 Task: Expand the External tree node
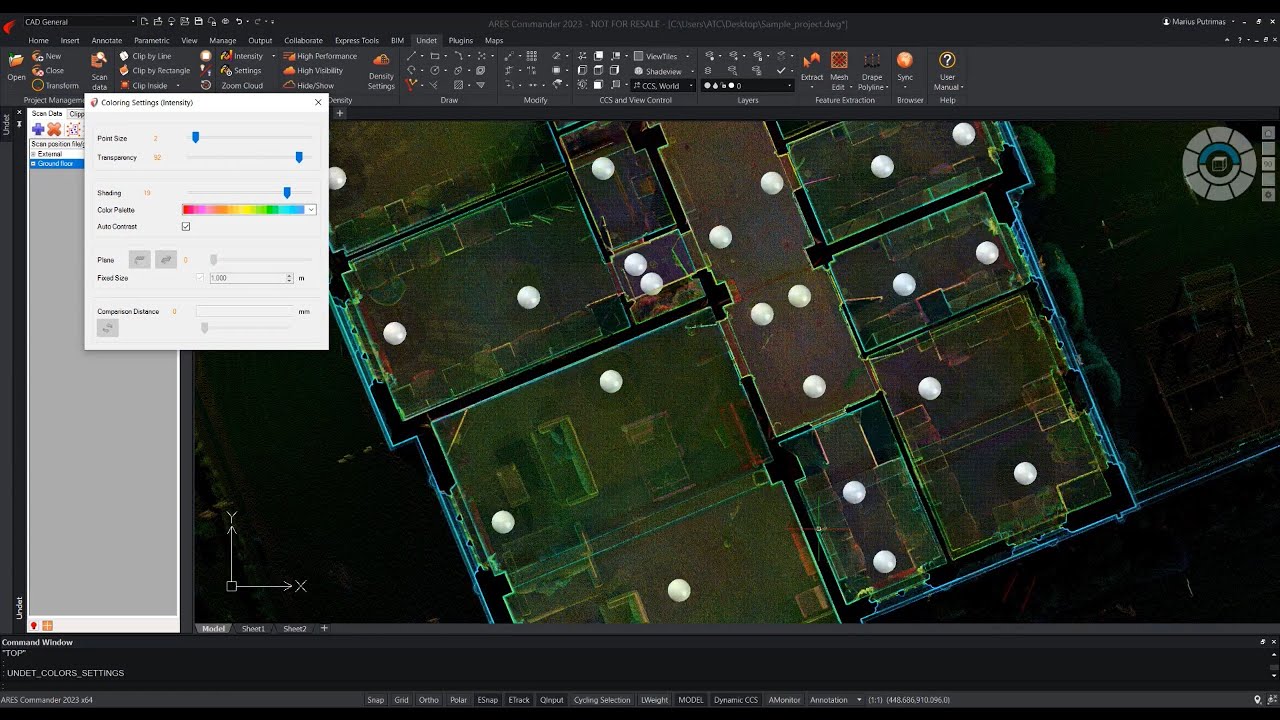(33, 154)
